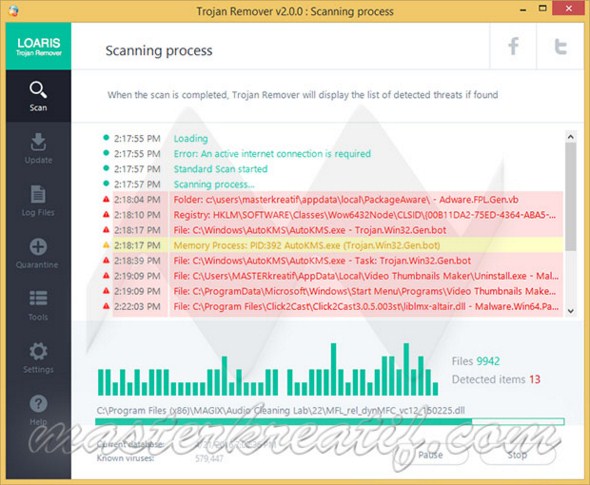The height and width of the screenshot is (485, 590).
Task: Click yellow warning icon for Memory Process row
Action: click(x=106, y=245)
